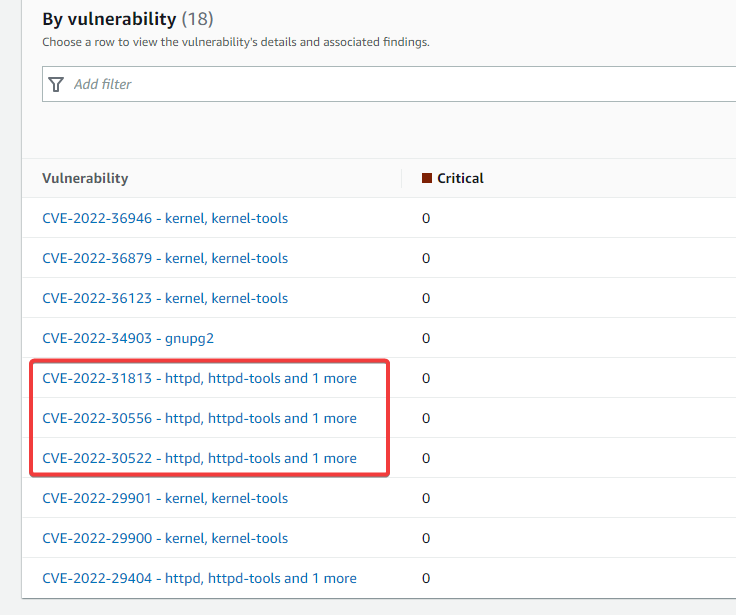
Task: Open CVE-2022-30556 httpd vulnerability link
Action: (x=199, y=418)
